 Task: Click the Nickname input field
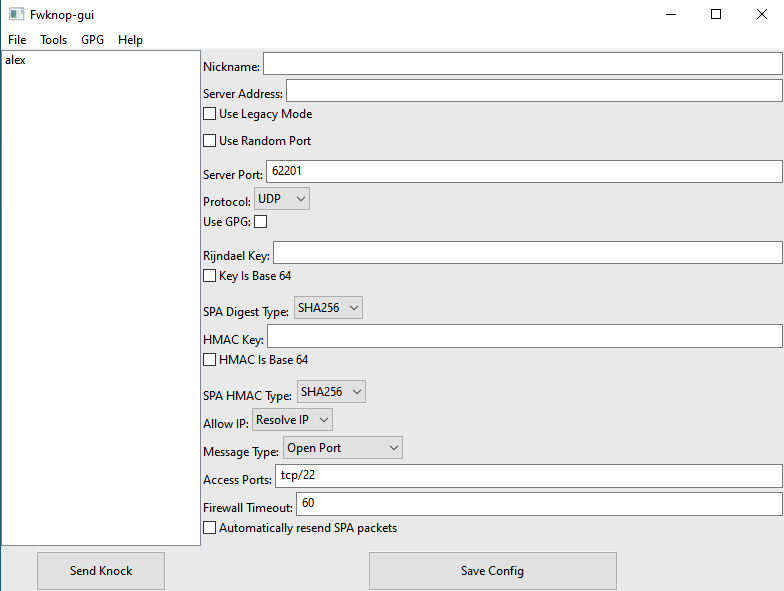(522, 64)
